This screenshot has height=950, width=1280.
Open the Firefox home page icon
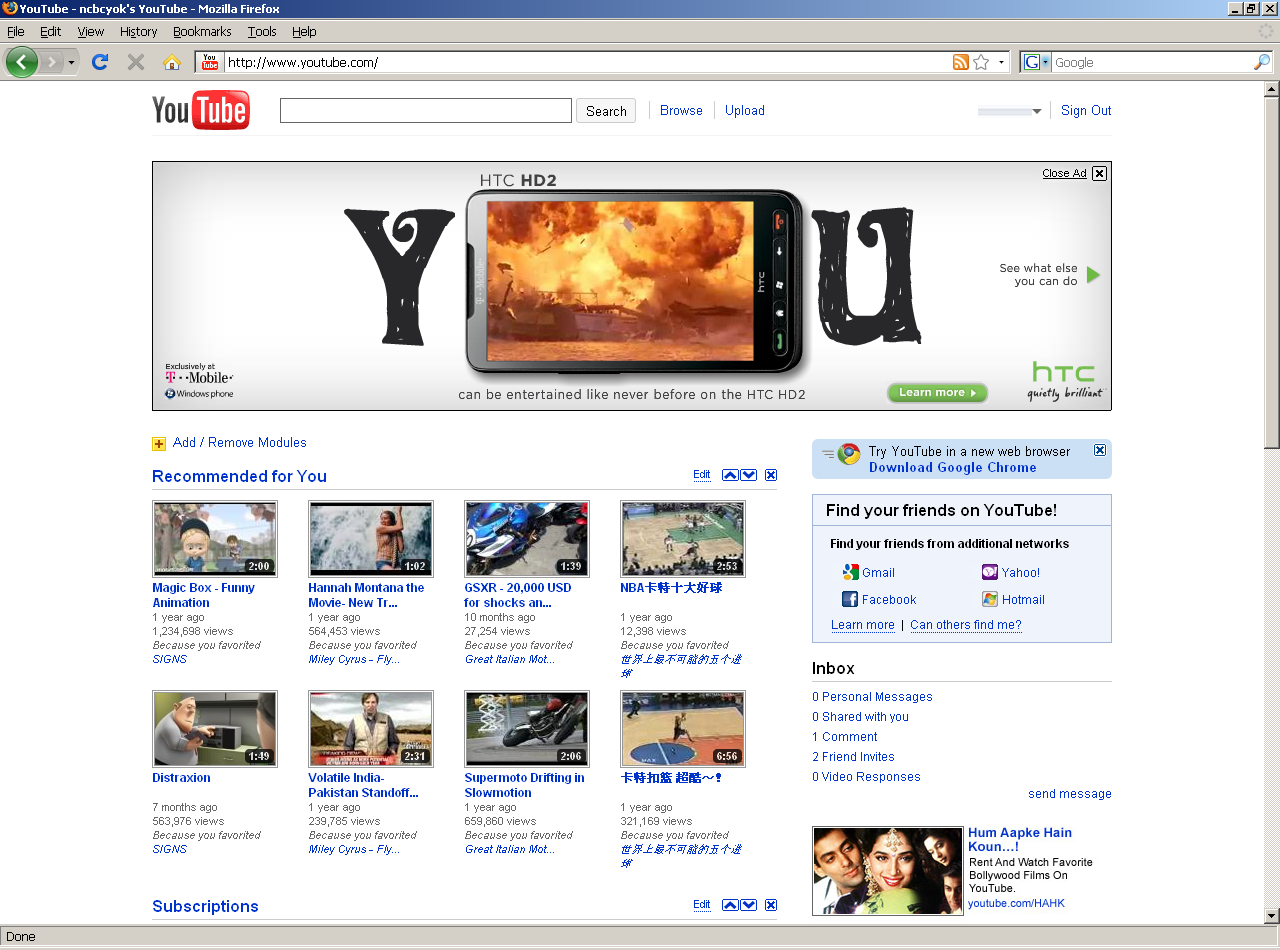(x=172, y=62)
